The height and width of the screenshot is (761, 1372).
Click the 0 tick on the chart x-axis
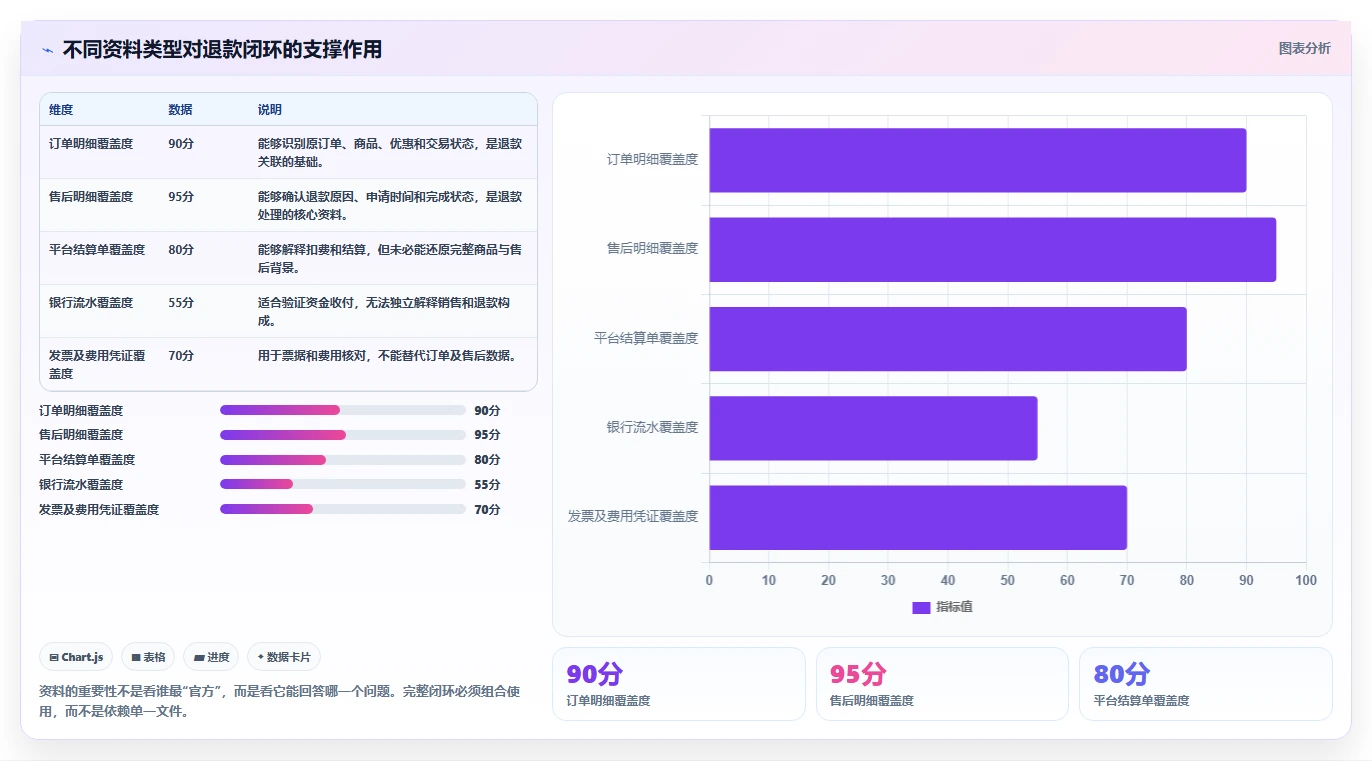pyautogui.click(x=709, y=581)
